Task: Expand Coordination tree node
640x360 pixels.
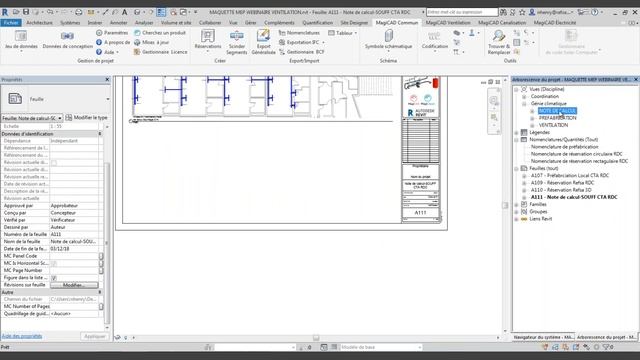Action: (x=524, y=96)
